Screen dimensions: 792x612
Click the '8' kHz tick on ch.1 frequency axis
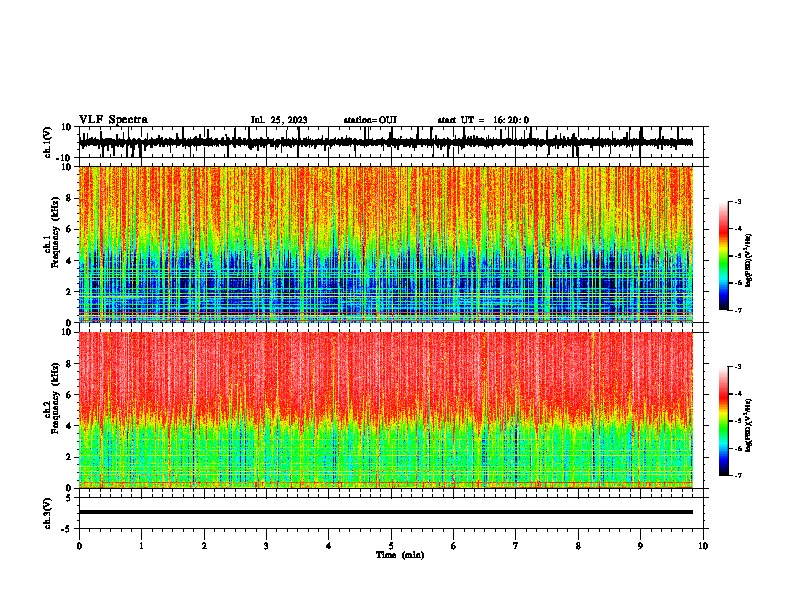pos(69,198)
